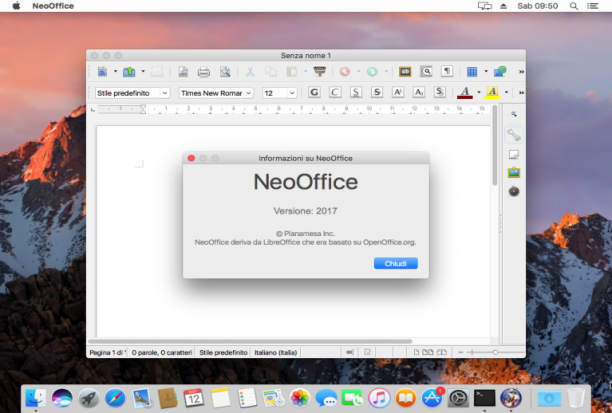Expand the font color dropdown arrow
The image size is (612, 413).
click(479, 93)
